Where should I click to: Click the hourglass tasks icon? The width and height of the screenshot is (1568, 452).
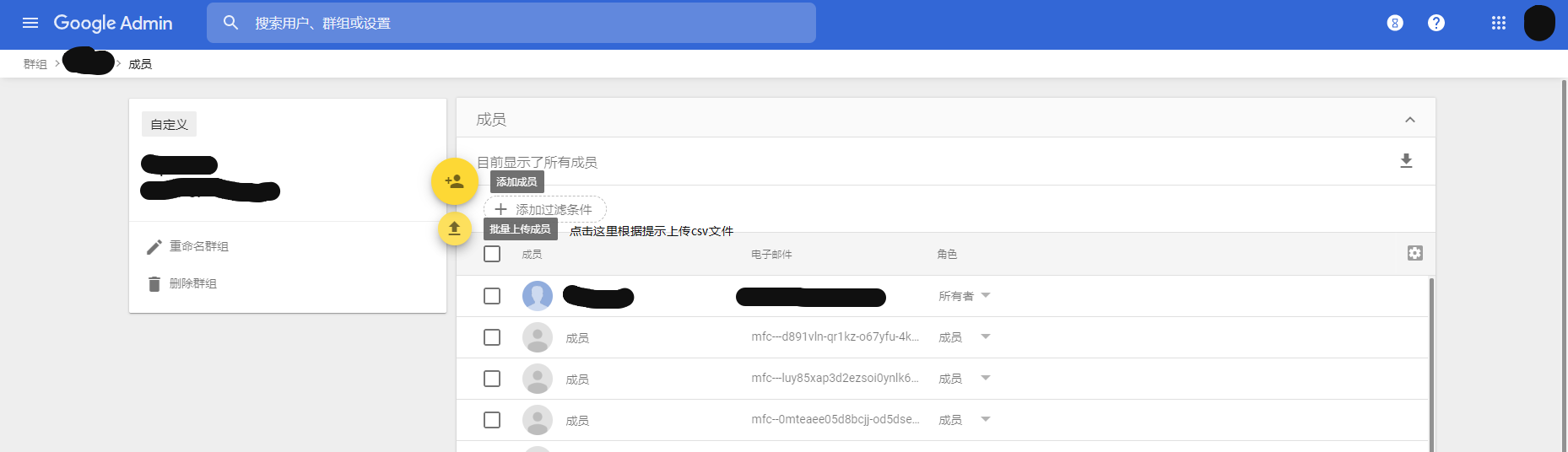click(x=1394, y=23)
